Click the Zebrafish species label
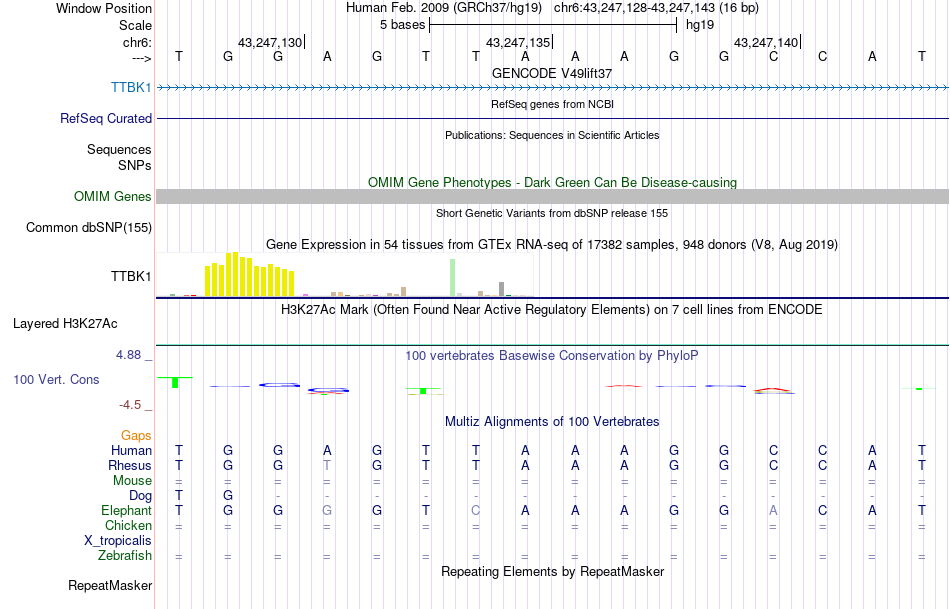This screenshot has height=609, width=950. (x=125, y=555)
